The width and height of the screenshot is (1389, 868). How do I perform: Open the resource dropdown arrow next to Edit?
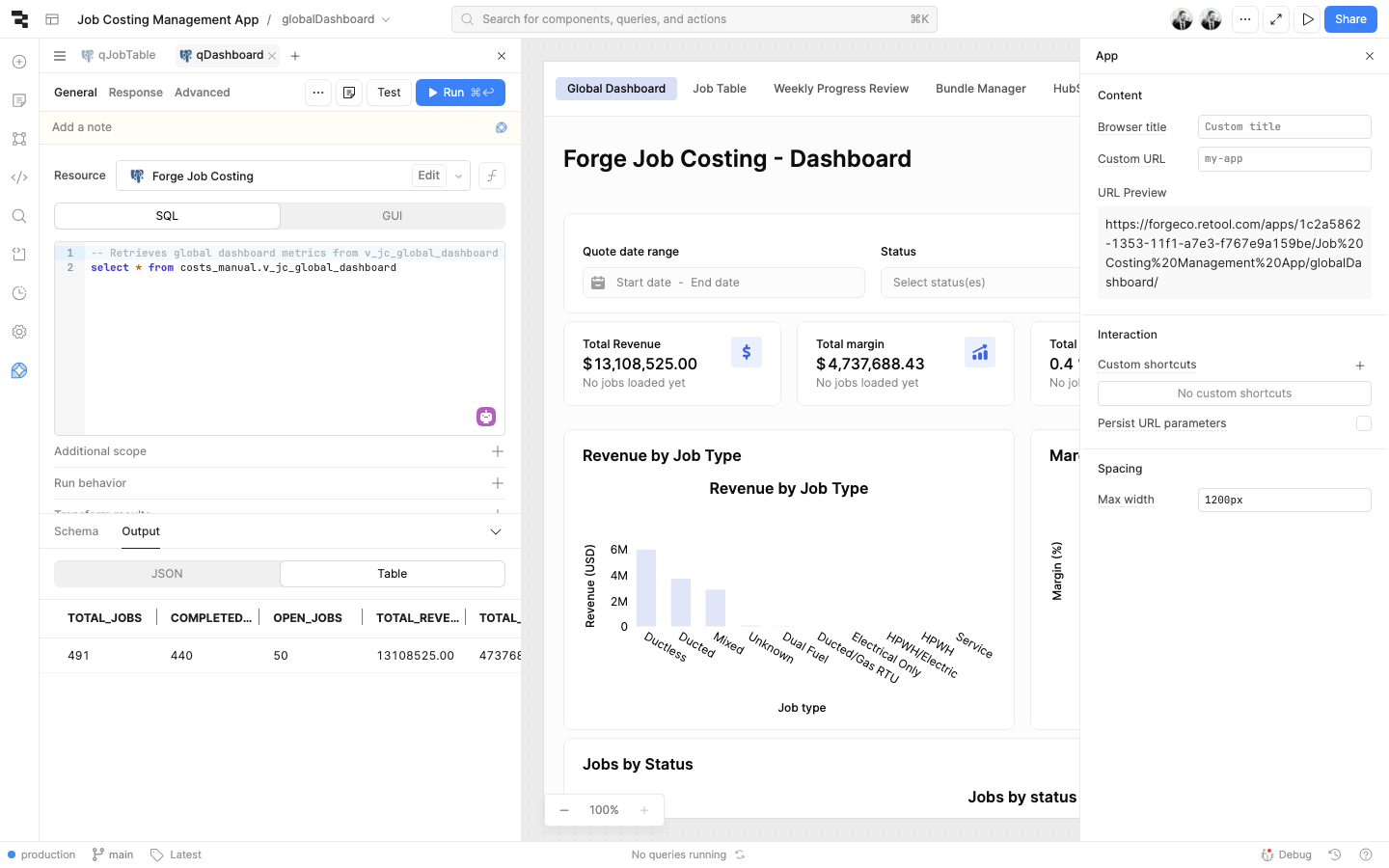click(x=459, y=176)
